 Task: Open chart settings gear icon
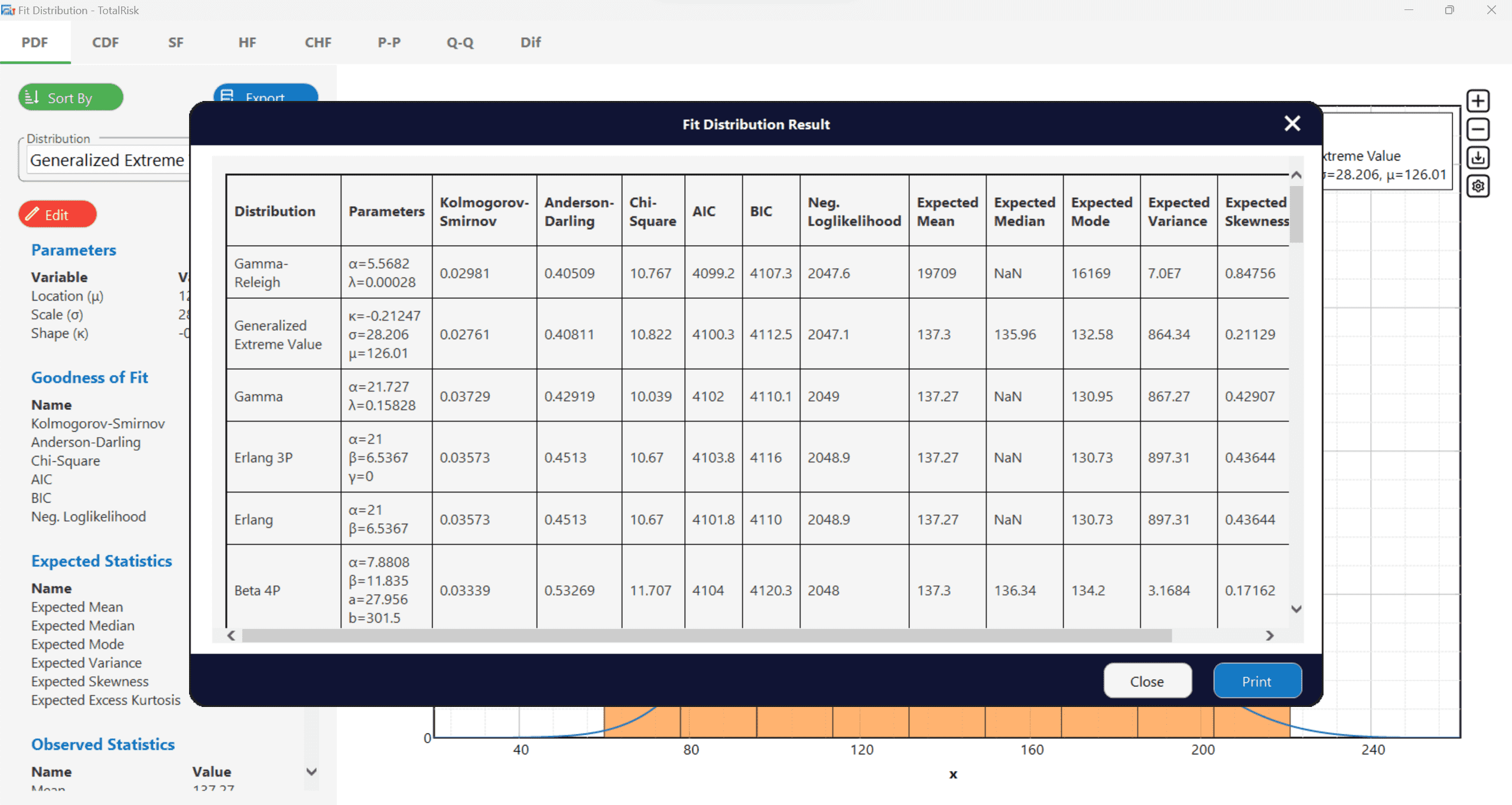(1478, 186)
